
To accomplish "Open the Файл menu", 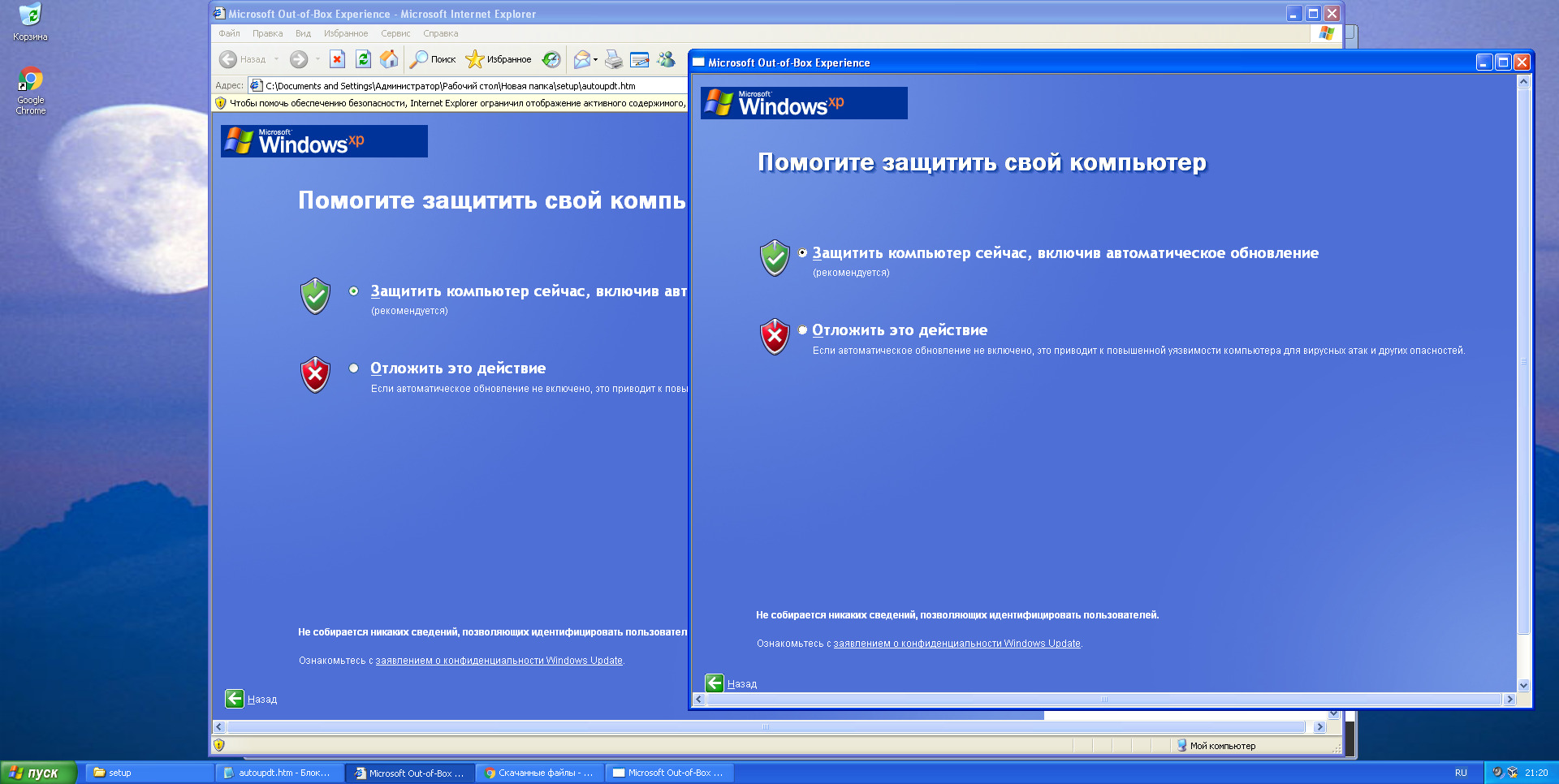I will 229,33.
